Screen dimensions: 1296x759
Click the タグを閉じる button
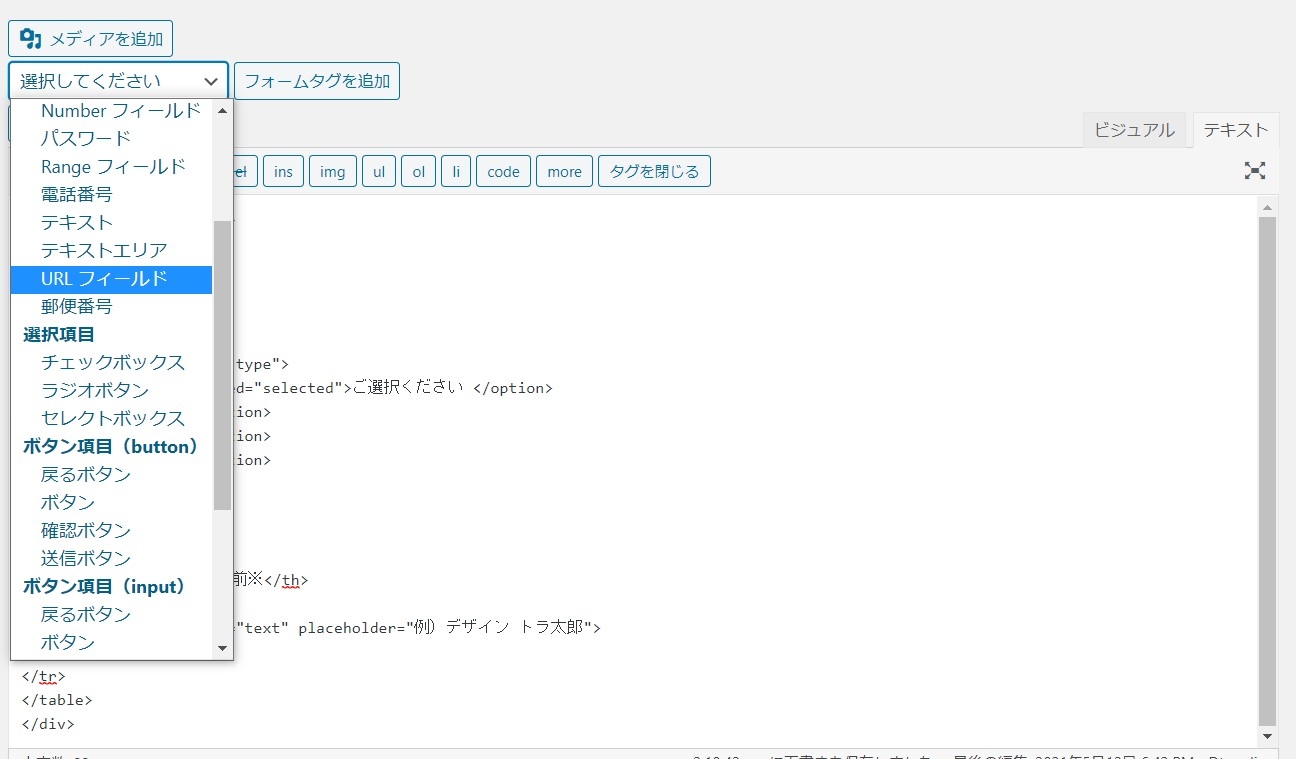[x=654, y=172]
